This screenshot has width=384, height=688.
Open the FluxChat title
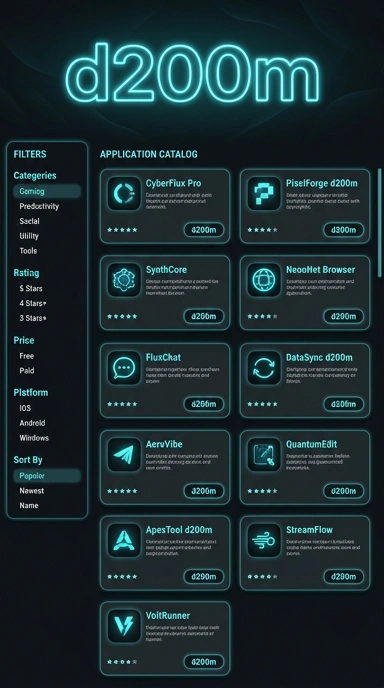tap(163, 357)
